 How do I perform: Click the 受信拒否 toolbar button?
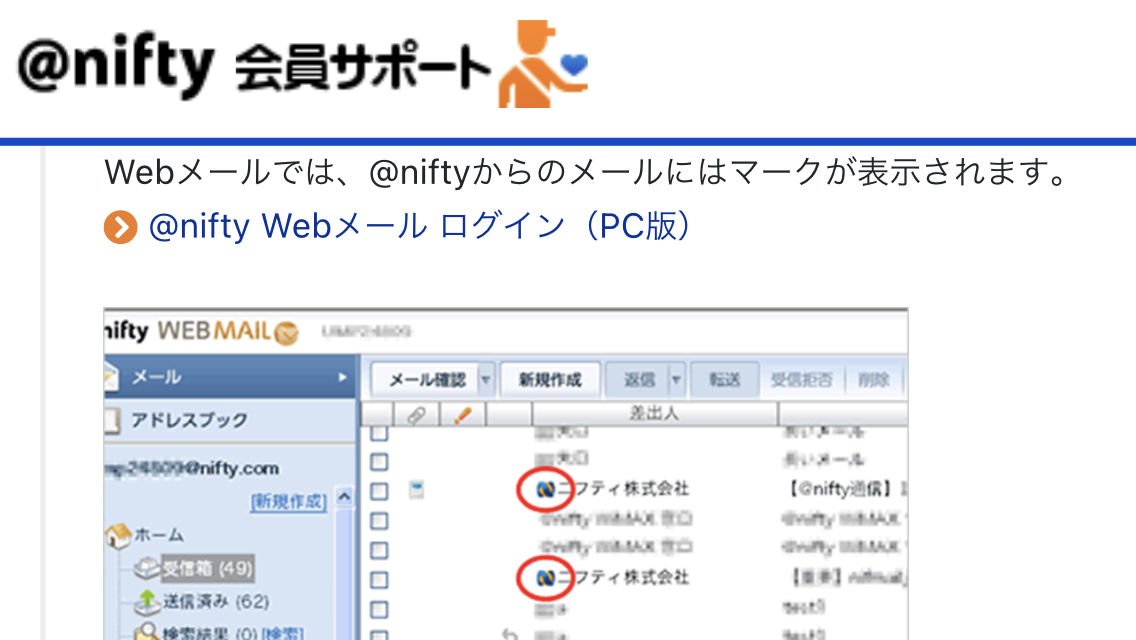pos(801,379)
